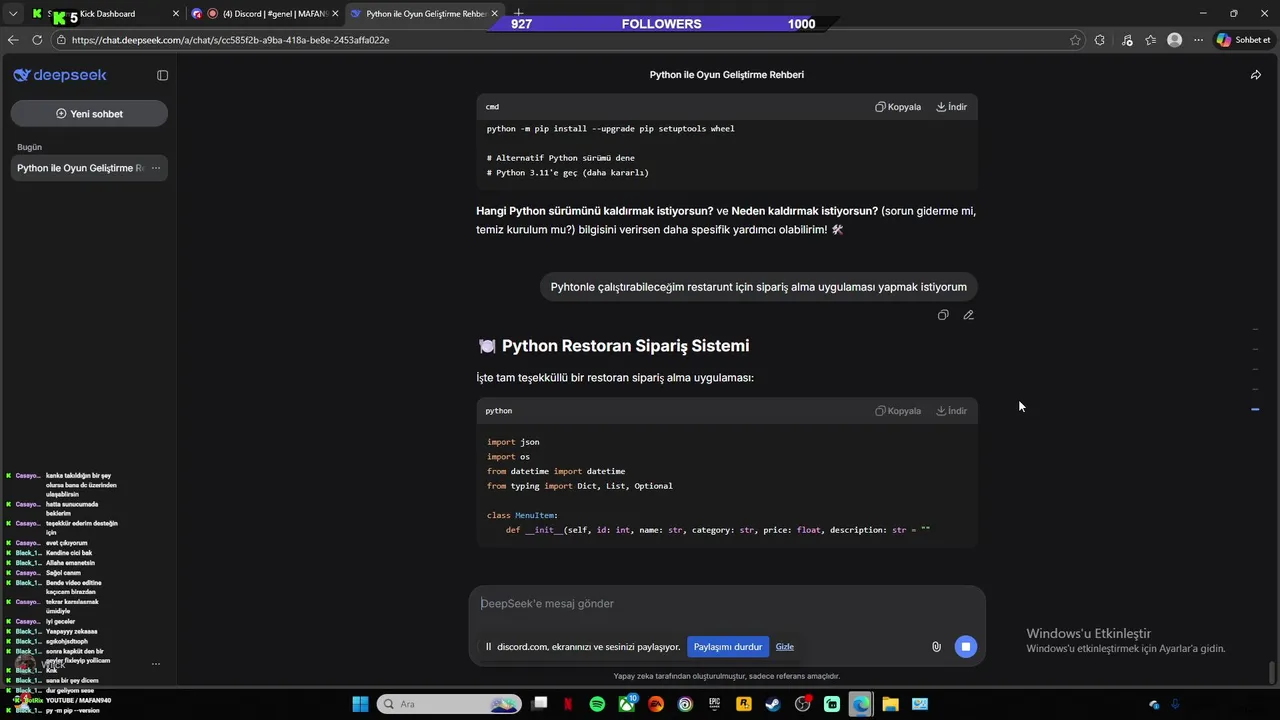Click the microphone tray icon

1175,704
